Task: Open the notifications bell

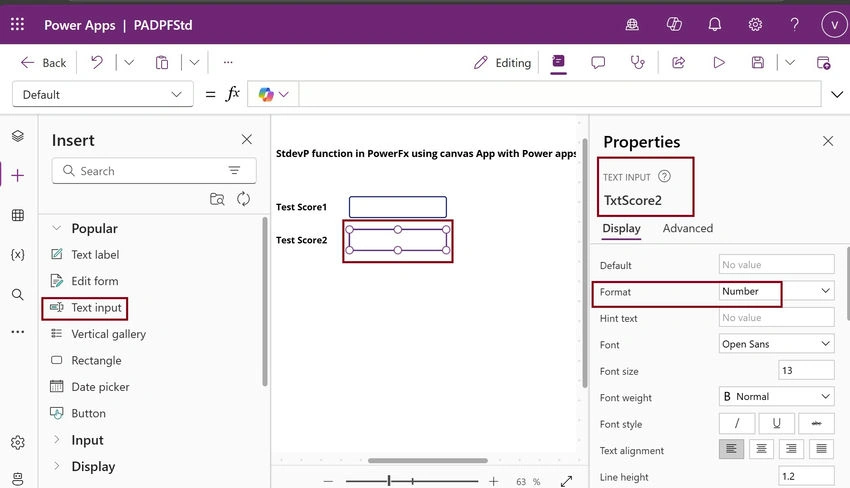Action: 715,24
